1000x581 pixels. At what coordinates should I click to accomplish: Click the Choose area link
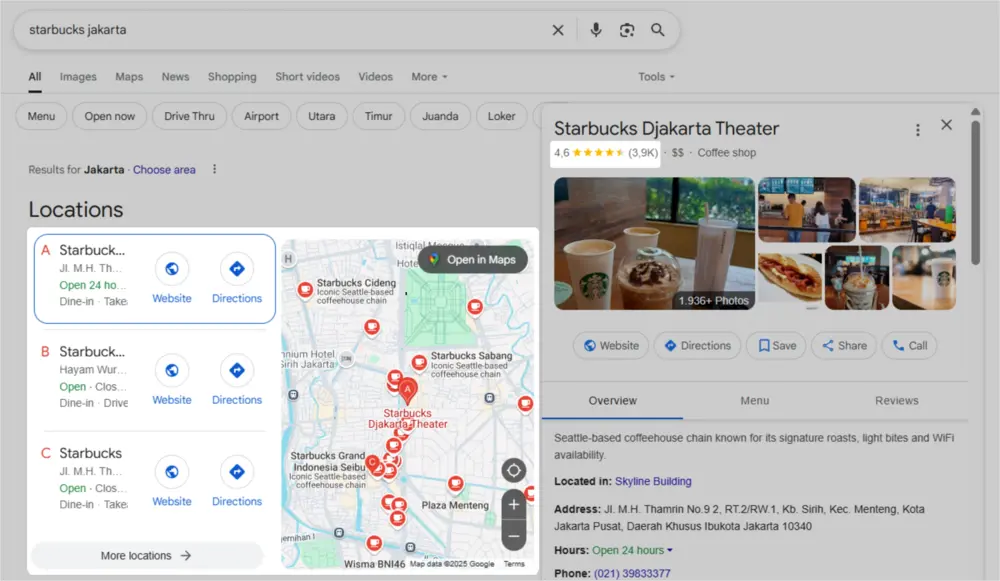click(x=164, y=170)
